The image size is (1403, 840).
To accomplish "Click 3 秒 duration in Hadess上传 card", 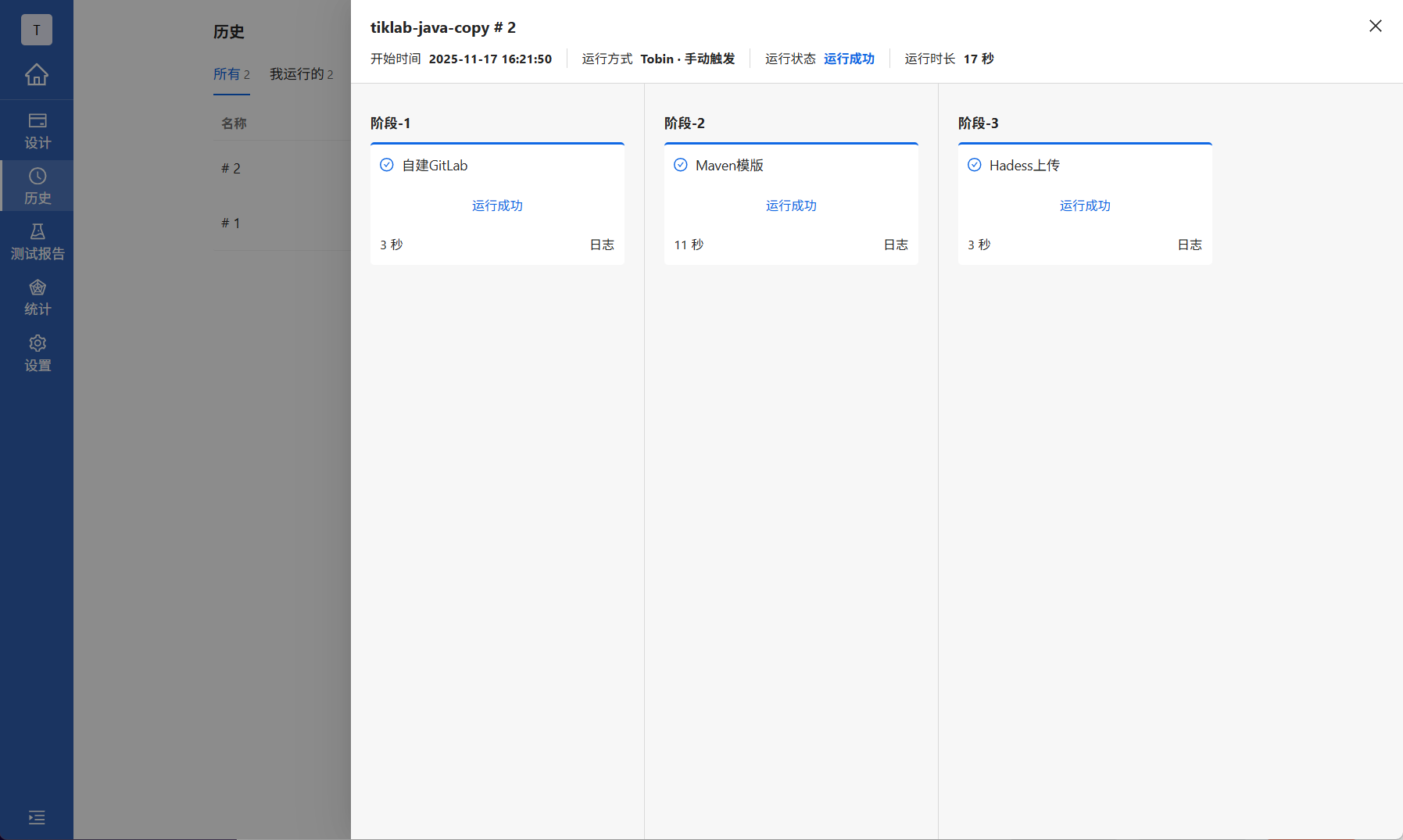I will (979, 245).
